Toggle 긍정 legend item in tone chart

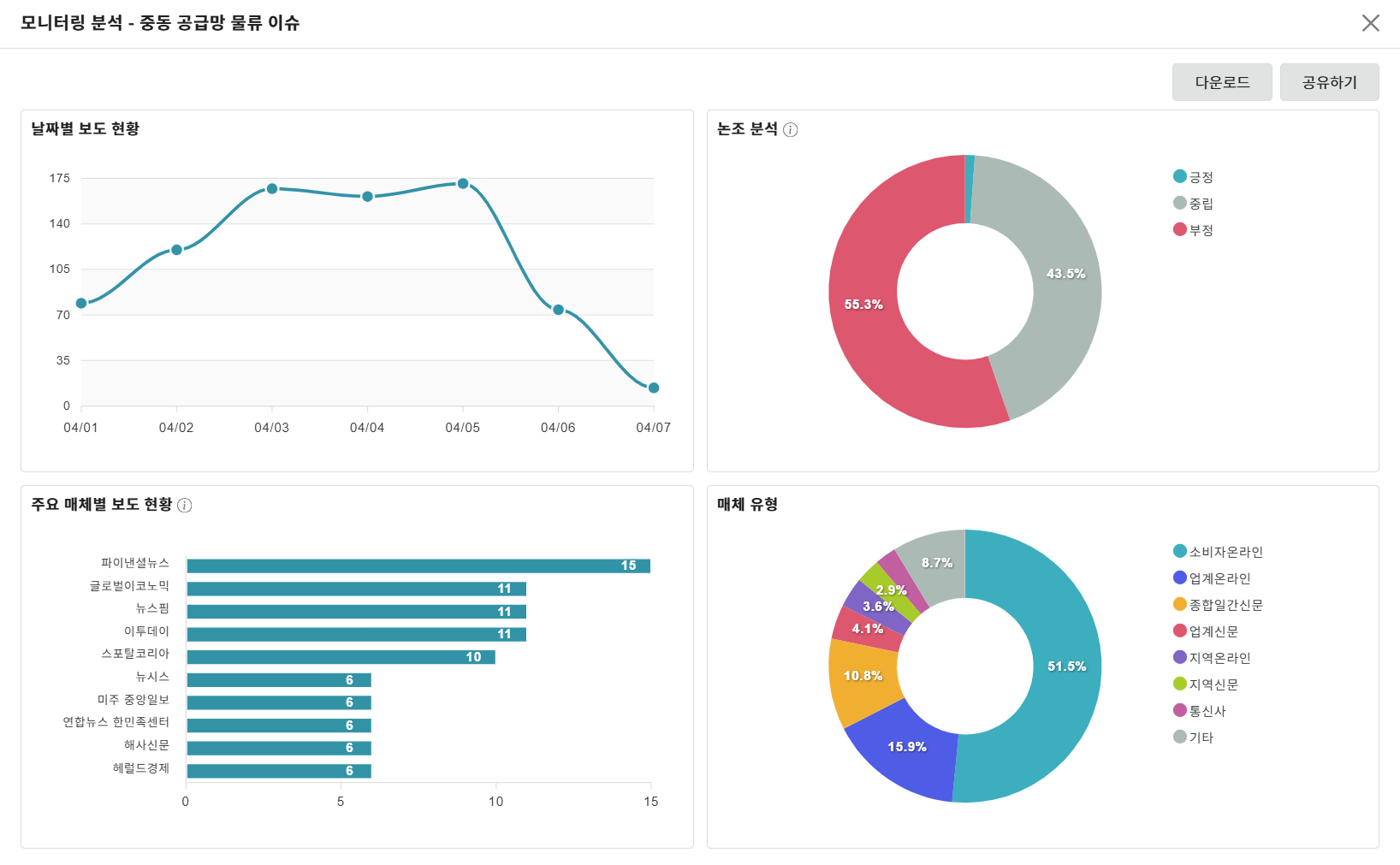[1193, 177]
